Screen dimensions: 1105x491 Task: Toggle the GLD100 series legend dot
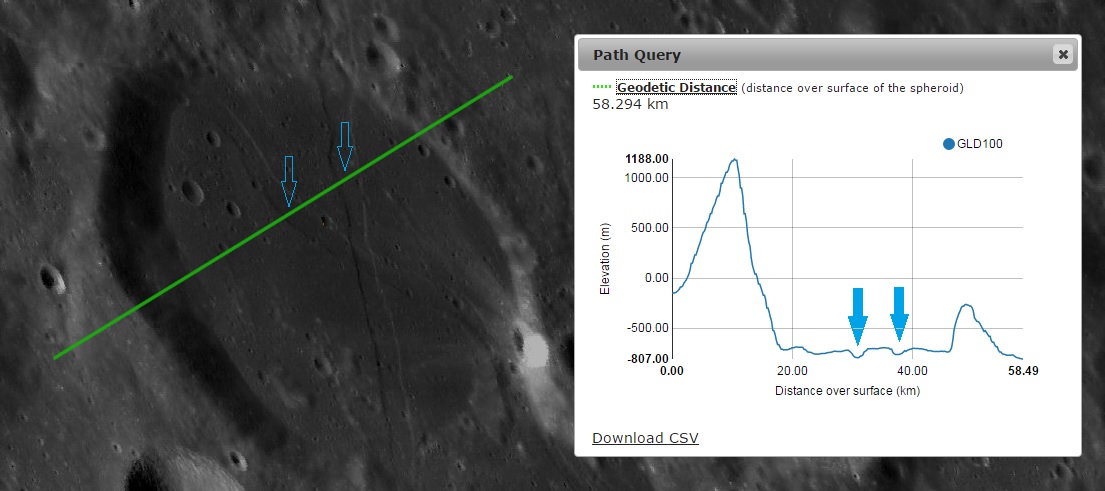coord(949,144)
